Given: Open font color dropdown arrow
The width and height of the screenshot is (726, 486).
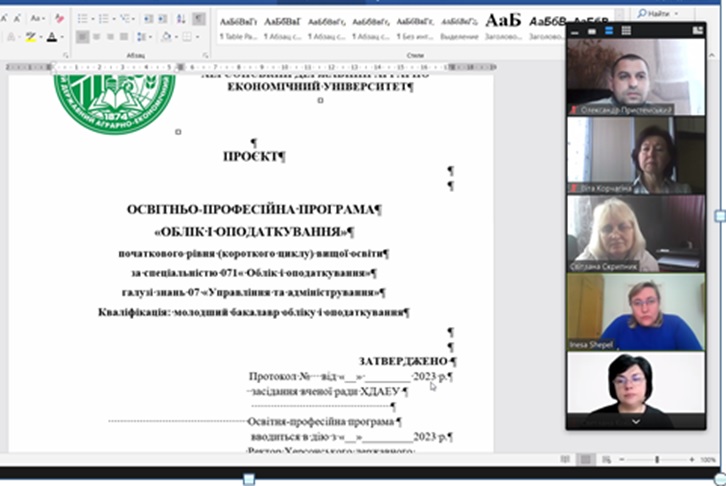Looking at the screenshot, I should pyautogui.click(x=62, y=37).
